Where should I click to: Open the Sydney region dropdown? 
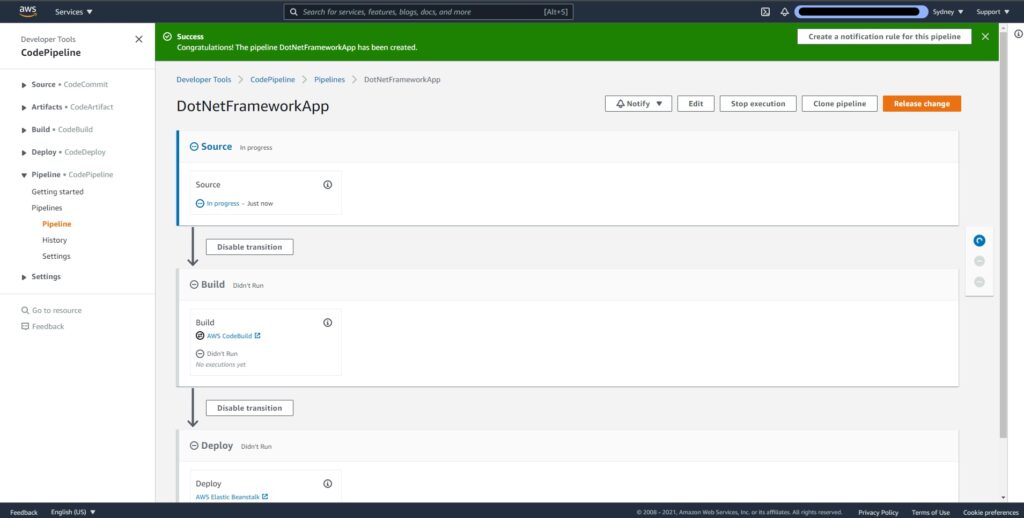tap(948, 12)
